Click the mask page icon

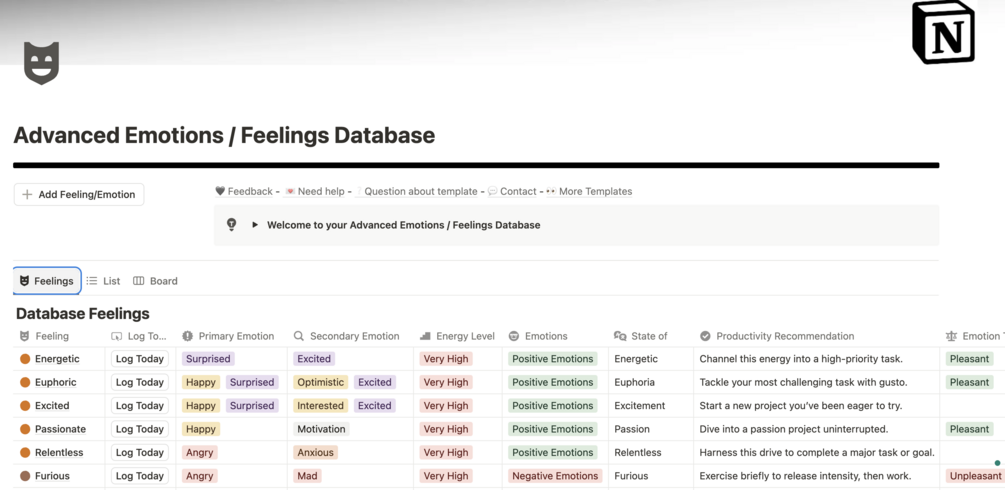(41, 62)
